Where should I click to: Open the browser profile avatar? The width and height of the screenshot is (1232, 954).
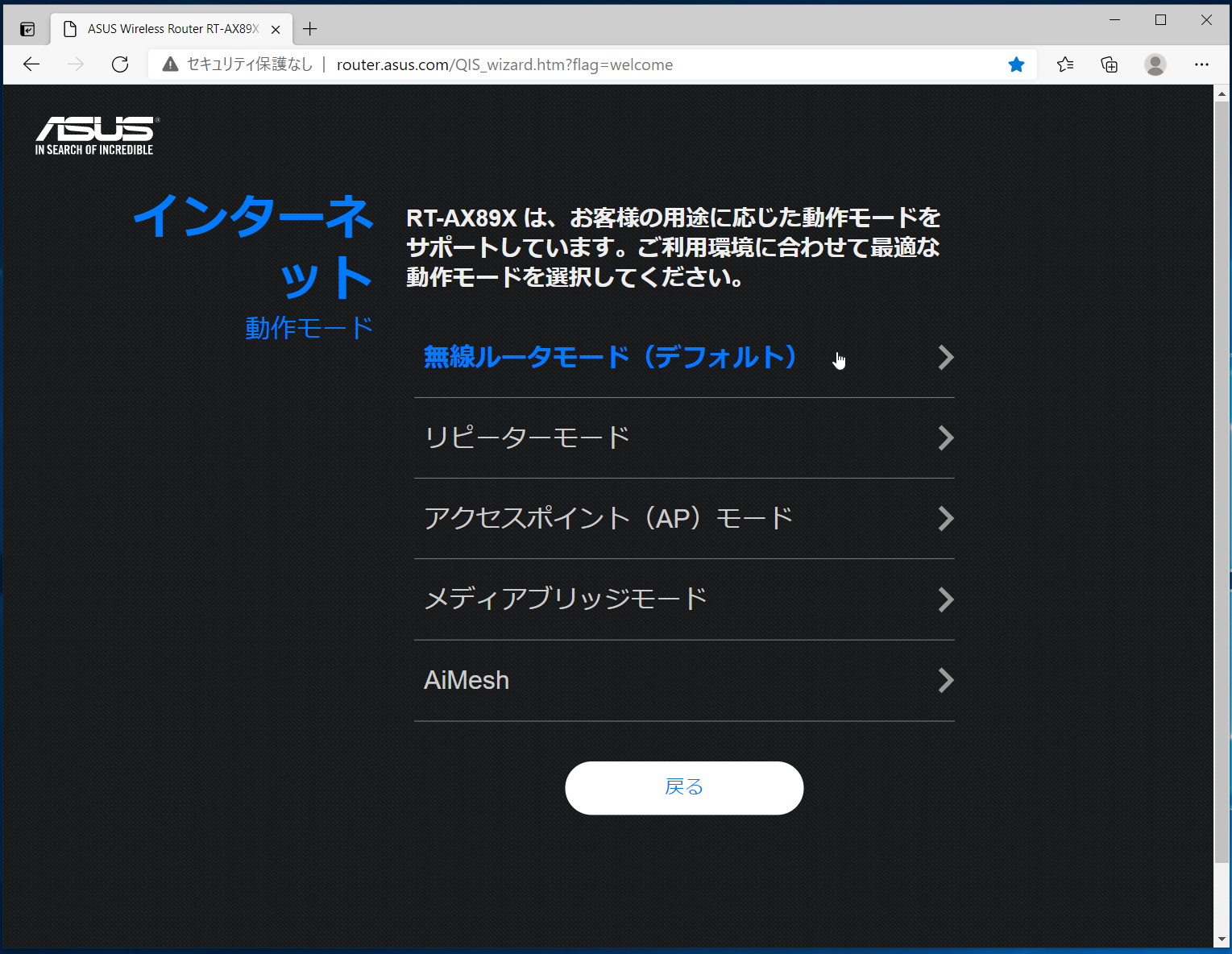[1155, 64]
